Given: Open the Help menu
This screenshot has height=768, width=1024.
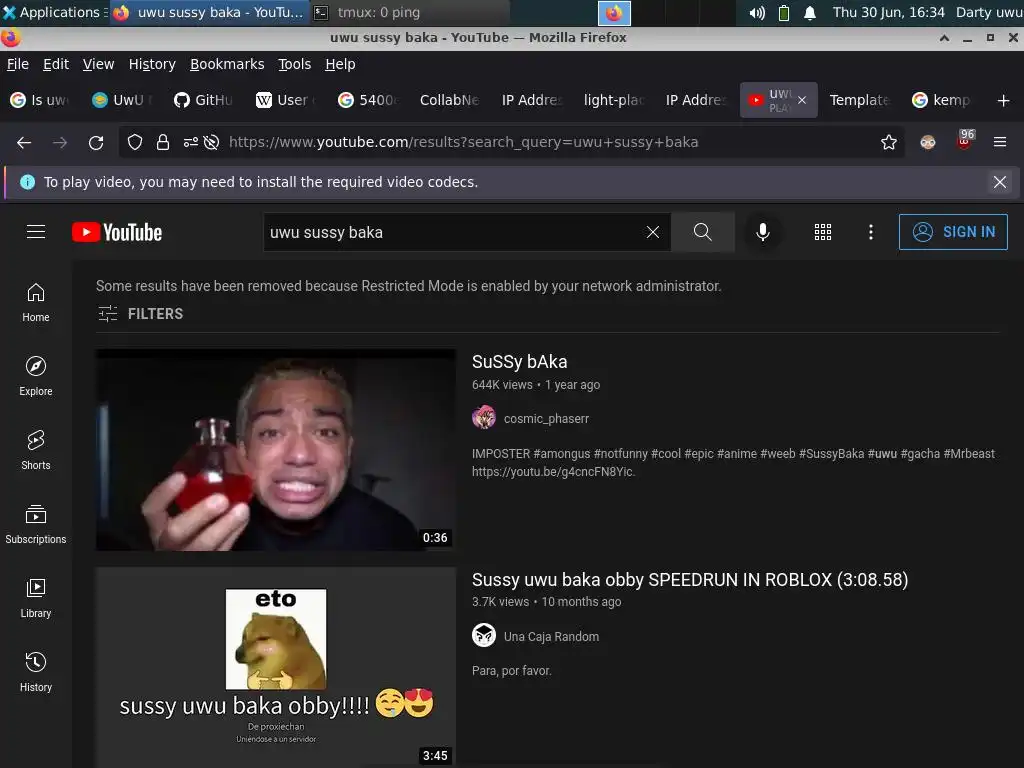Looking at the screenshot, I should 340,64.
